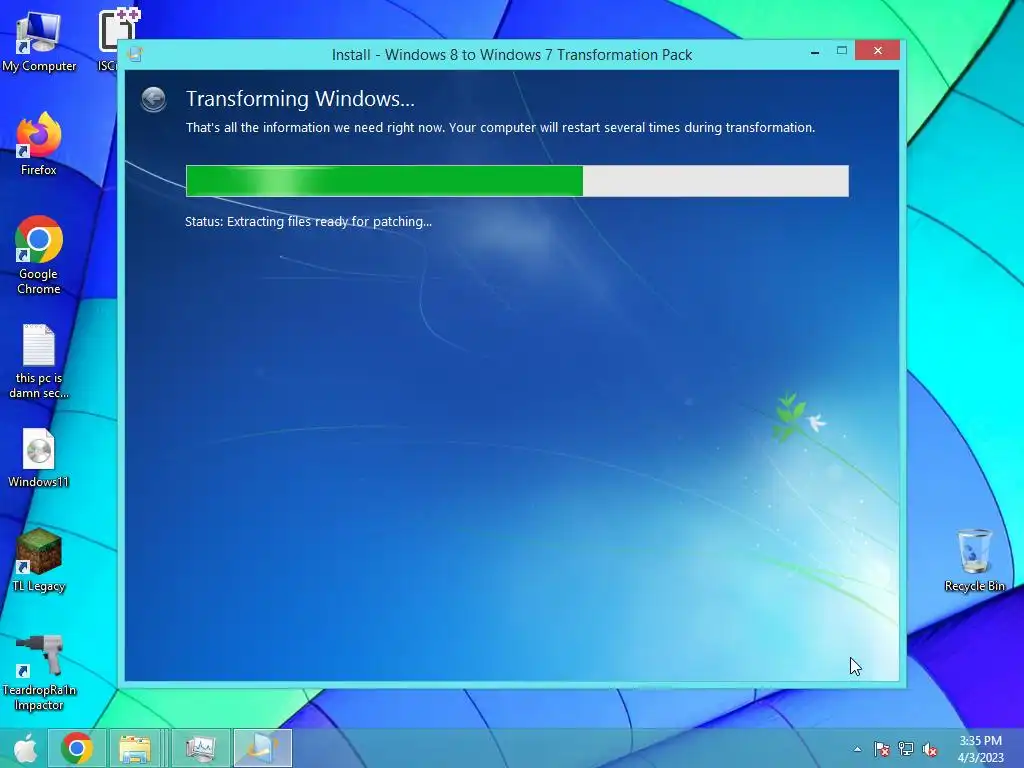Click the back arrow in the installer
This screenshot has width=1024, height=768.
coord(153,99)
